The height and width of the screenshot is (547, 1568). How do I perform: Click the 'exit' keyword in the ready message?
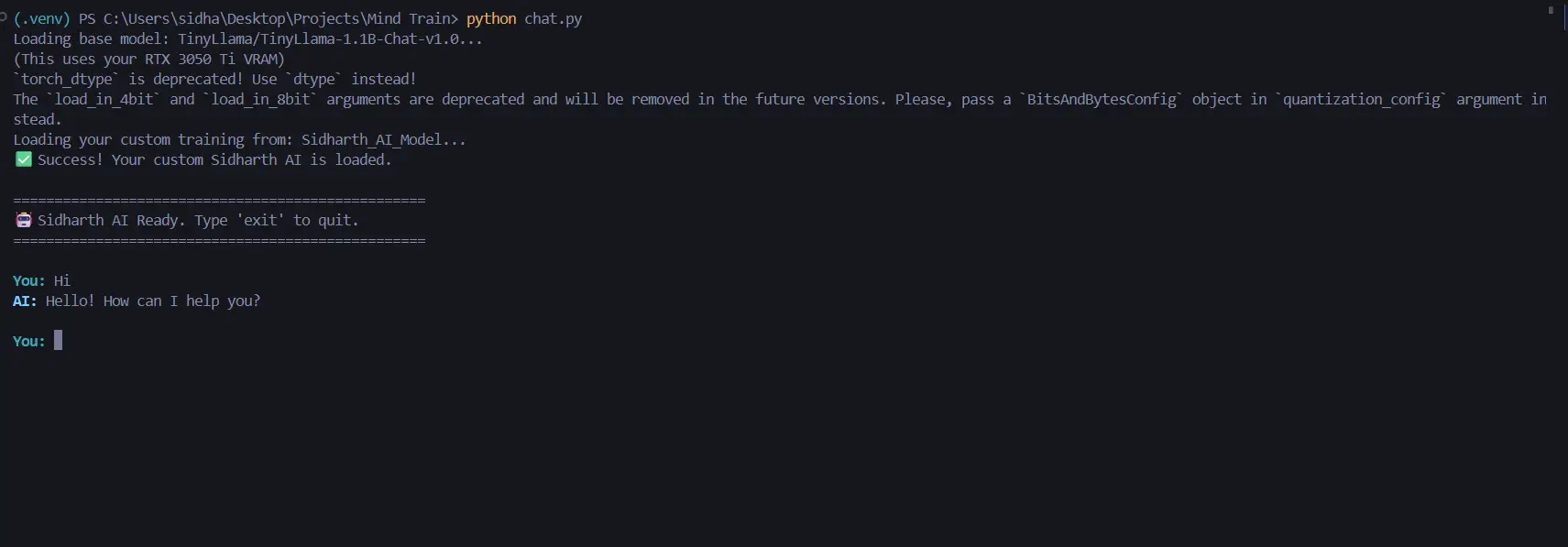pos(260,220)
